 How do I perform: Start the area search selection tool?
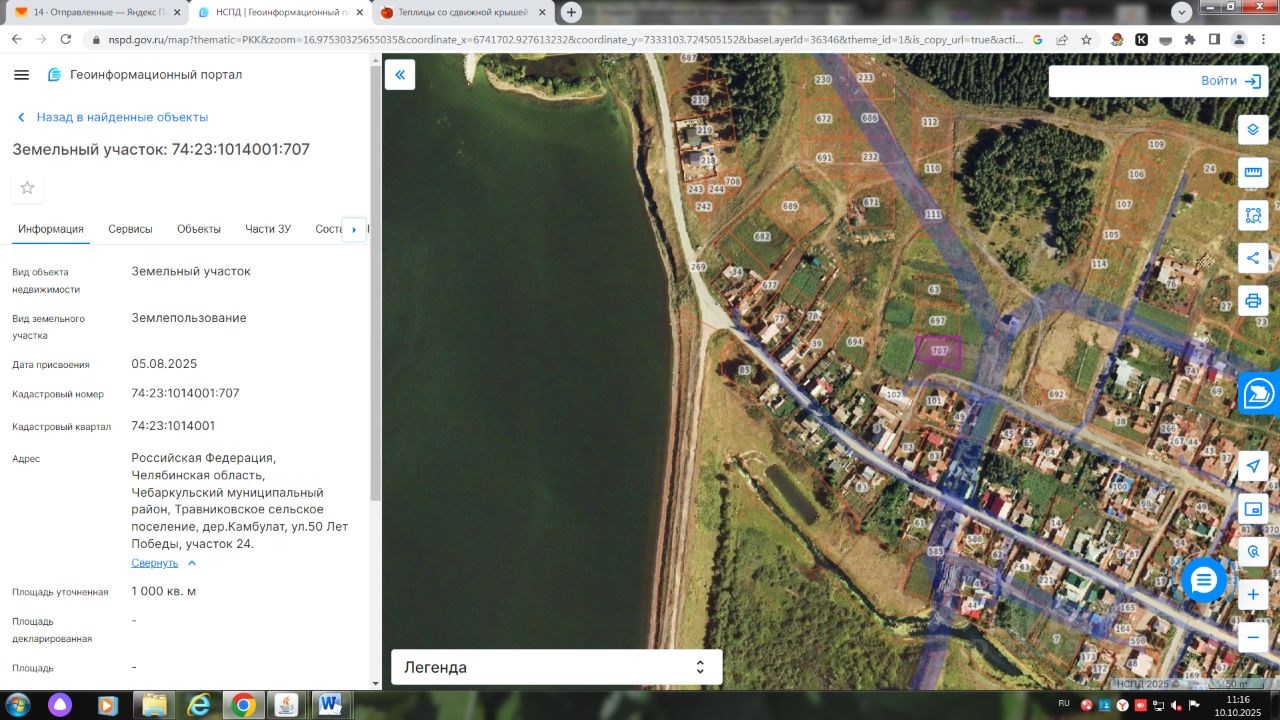(1253, 215)
